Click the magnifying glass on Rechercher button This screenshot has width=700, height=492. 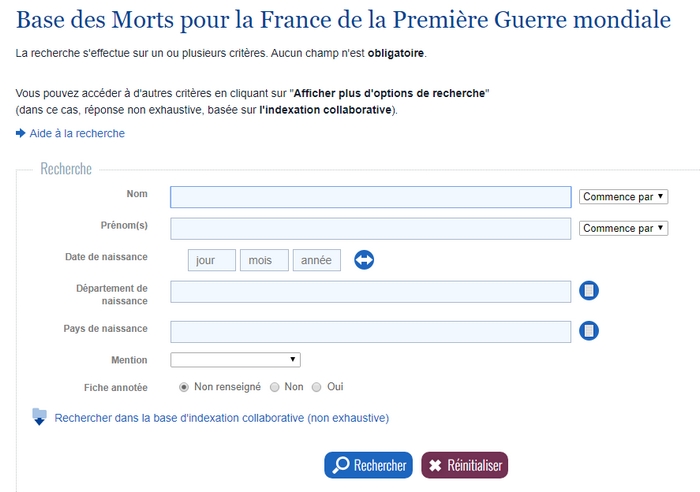pyautogui.click(x=341, y=465)
